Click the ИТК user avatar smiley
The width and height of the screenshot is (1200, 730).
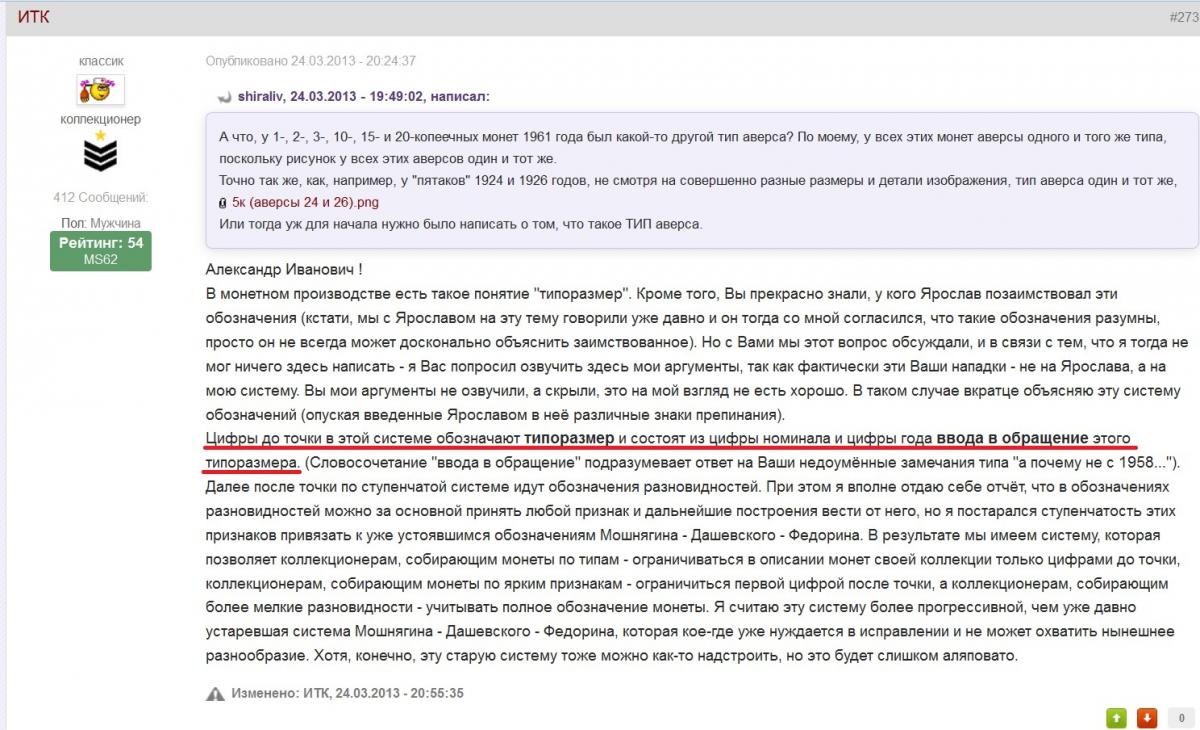100,90
